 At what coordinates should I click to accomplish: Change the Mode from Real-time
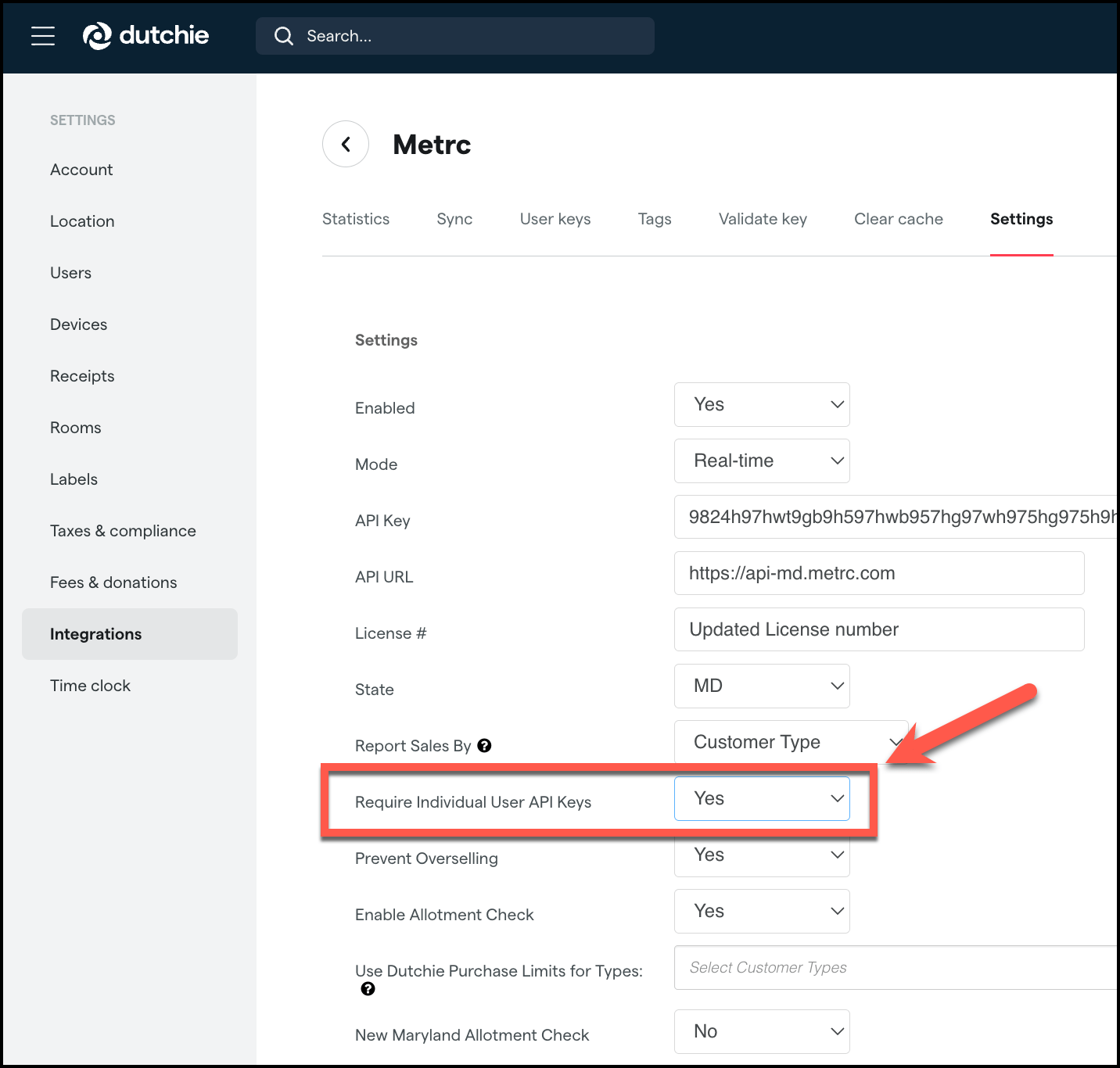click(x=761, y=461)
